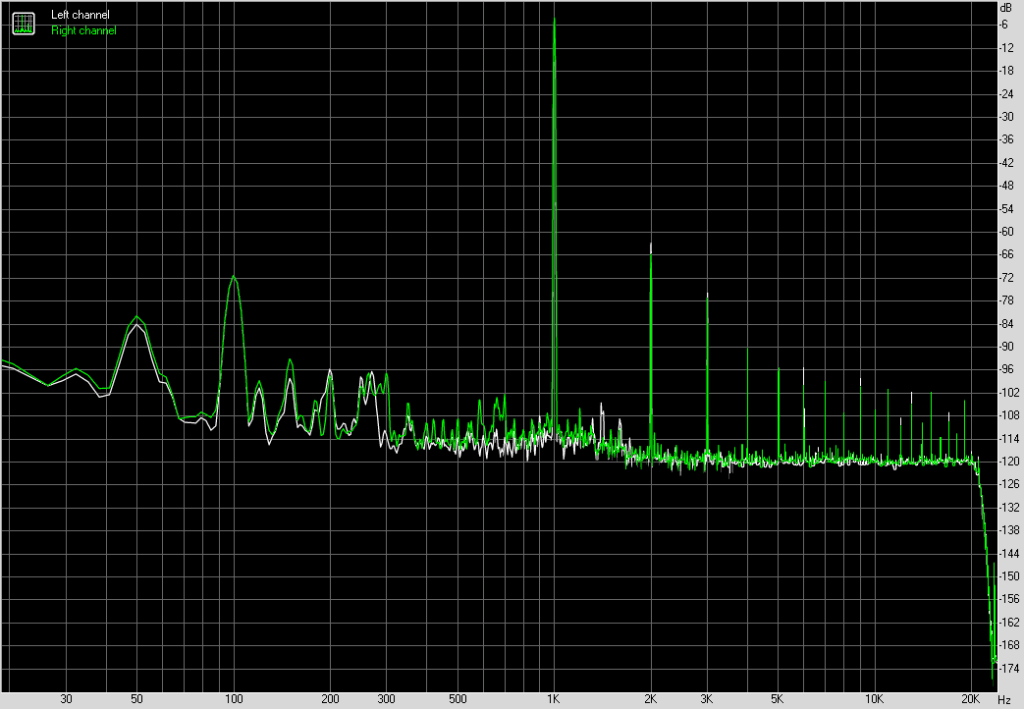Click the 1K frequency axis label
1024x709 pixels.
(x=554, y=699)
